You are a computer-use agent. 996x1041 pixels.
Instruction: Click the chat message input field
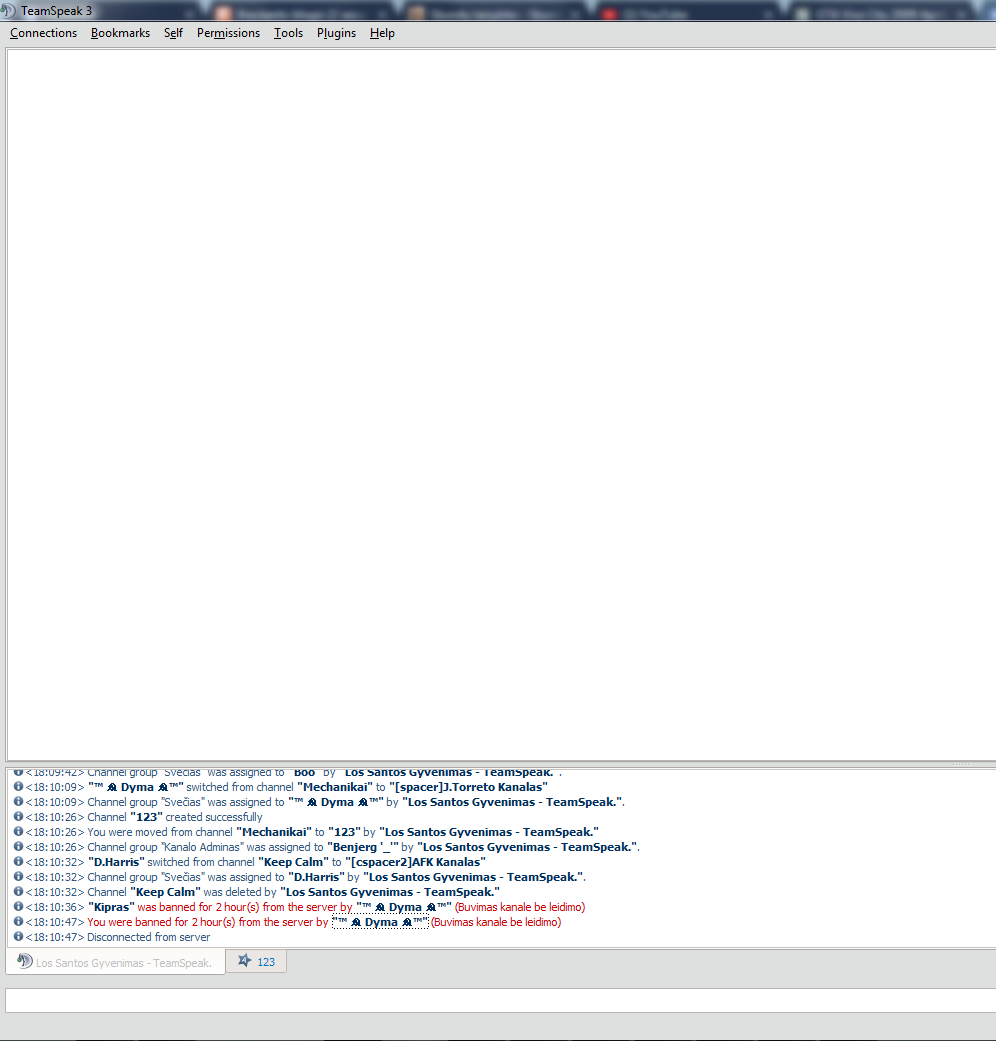click(x=501, y=1001)
